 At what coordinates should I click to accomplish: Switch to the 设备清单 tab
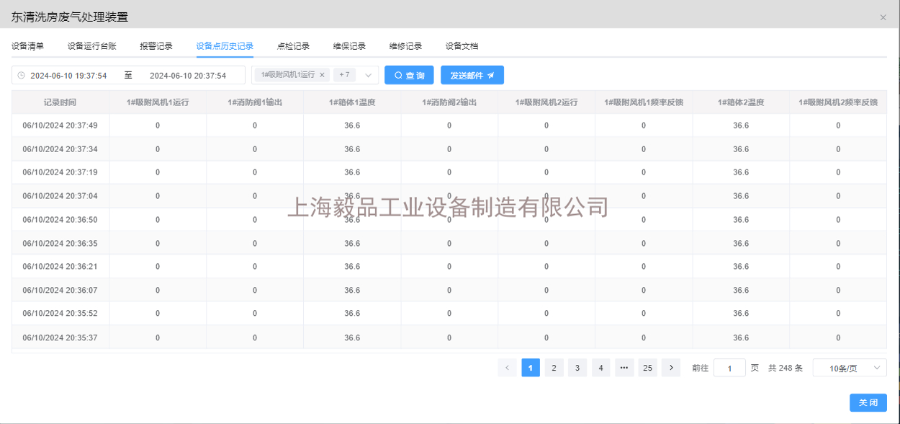[27, 46]
